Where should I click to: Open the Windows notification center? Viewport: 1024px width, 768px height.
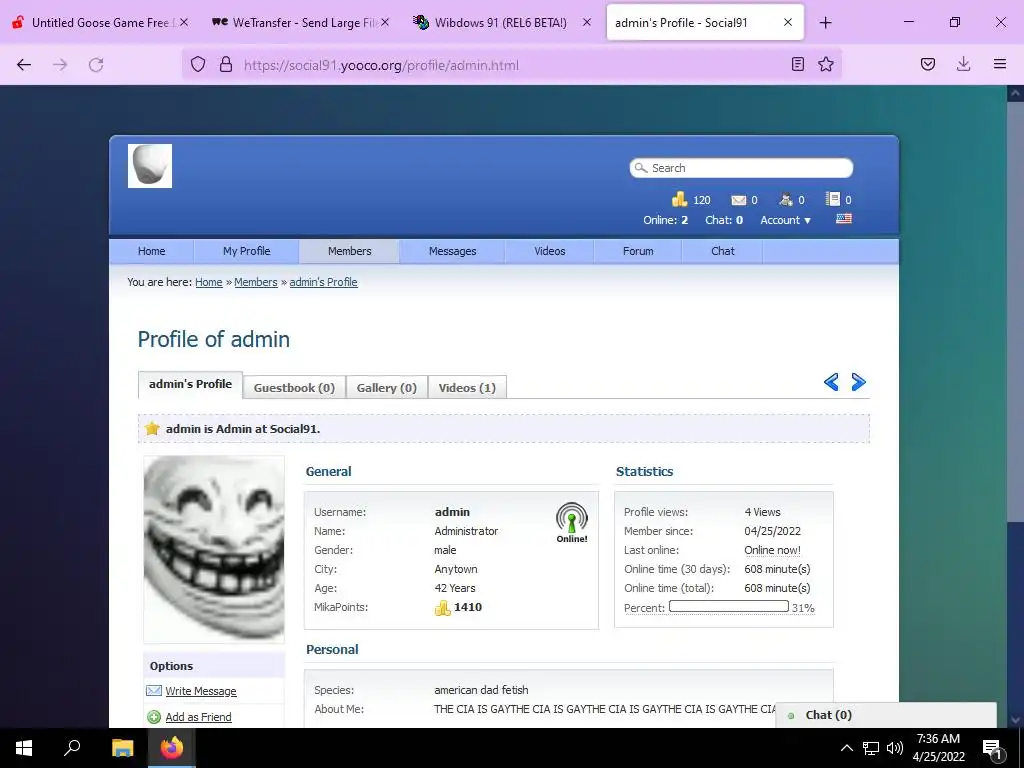(x=992, y=748)
